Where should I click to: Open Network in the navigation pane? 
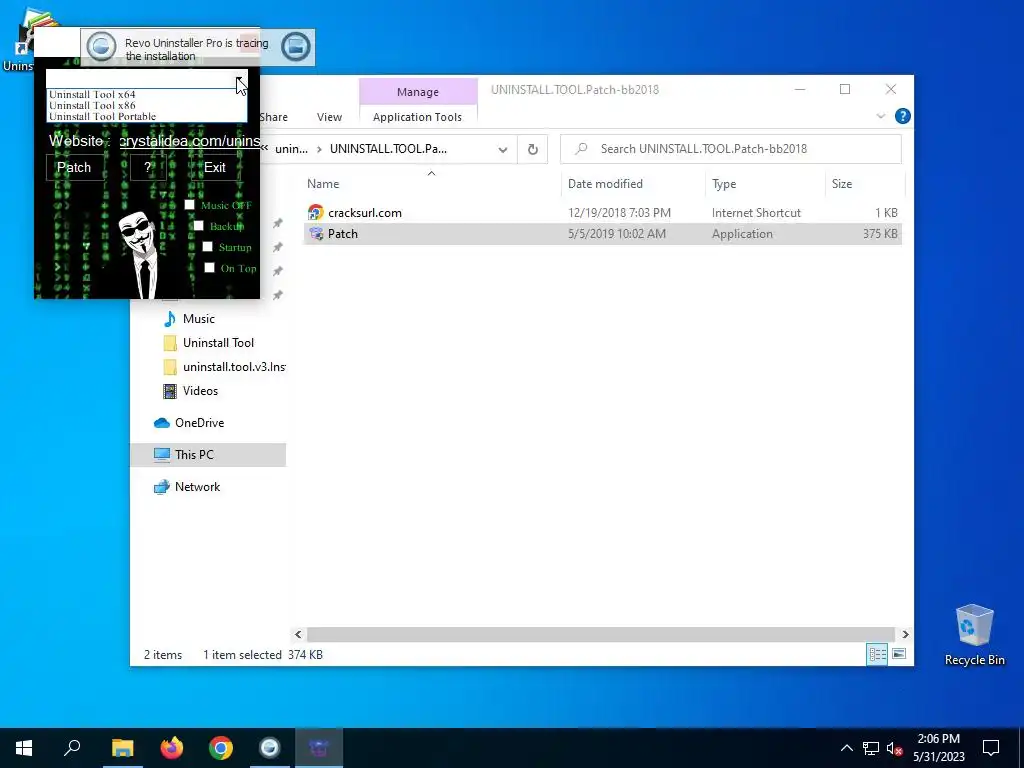197,487
